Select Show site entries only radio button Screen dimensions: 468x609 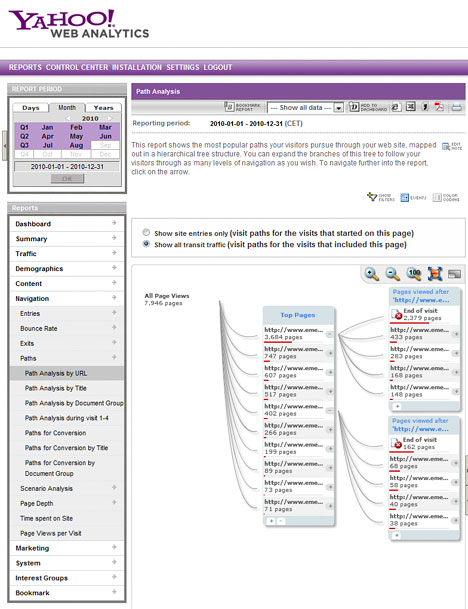pyautogui.click(x=146, y=233)
